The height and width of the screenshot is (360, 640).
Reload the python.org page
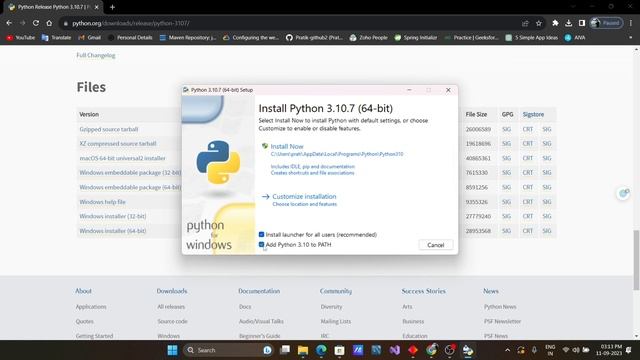click(x=36, y=23)
